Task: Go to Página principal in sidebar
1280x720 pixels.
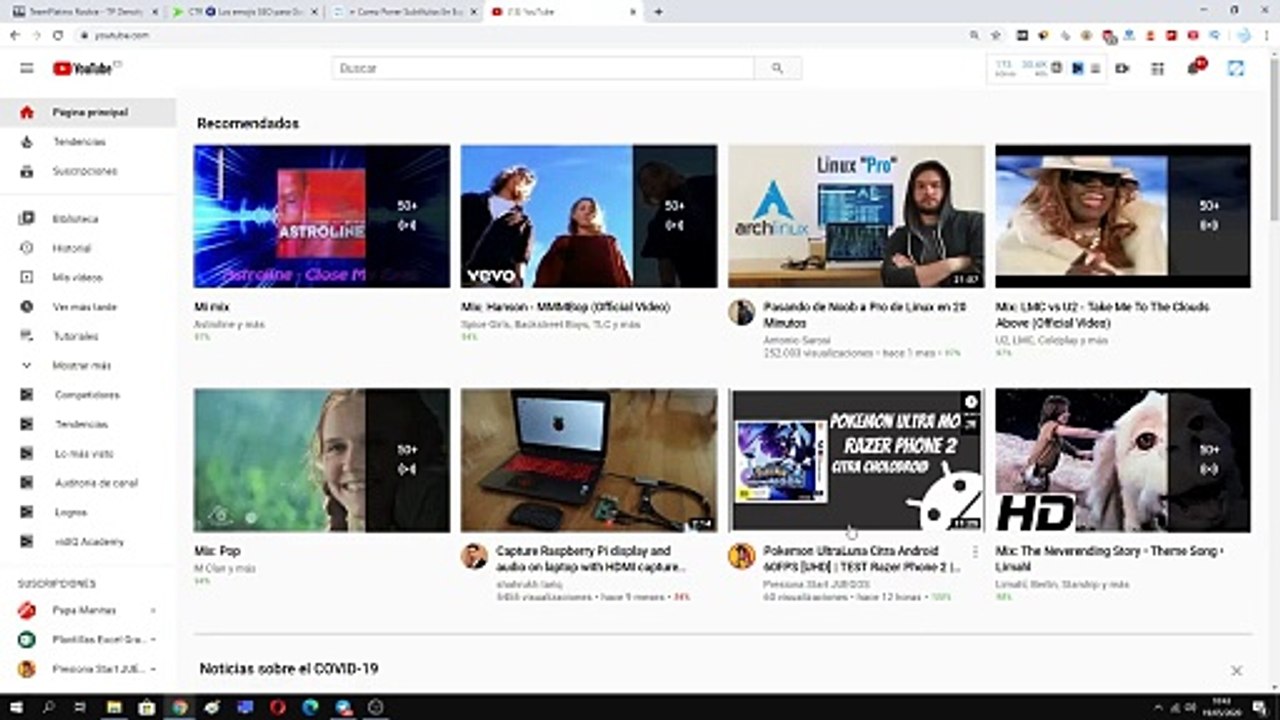Action: 88,112
